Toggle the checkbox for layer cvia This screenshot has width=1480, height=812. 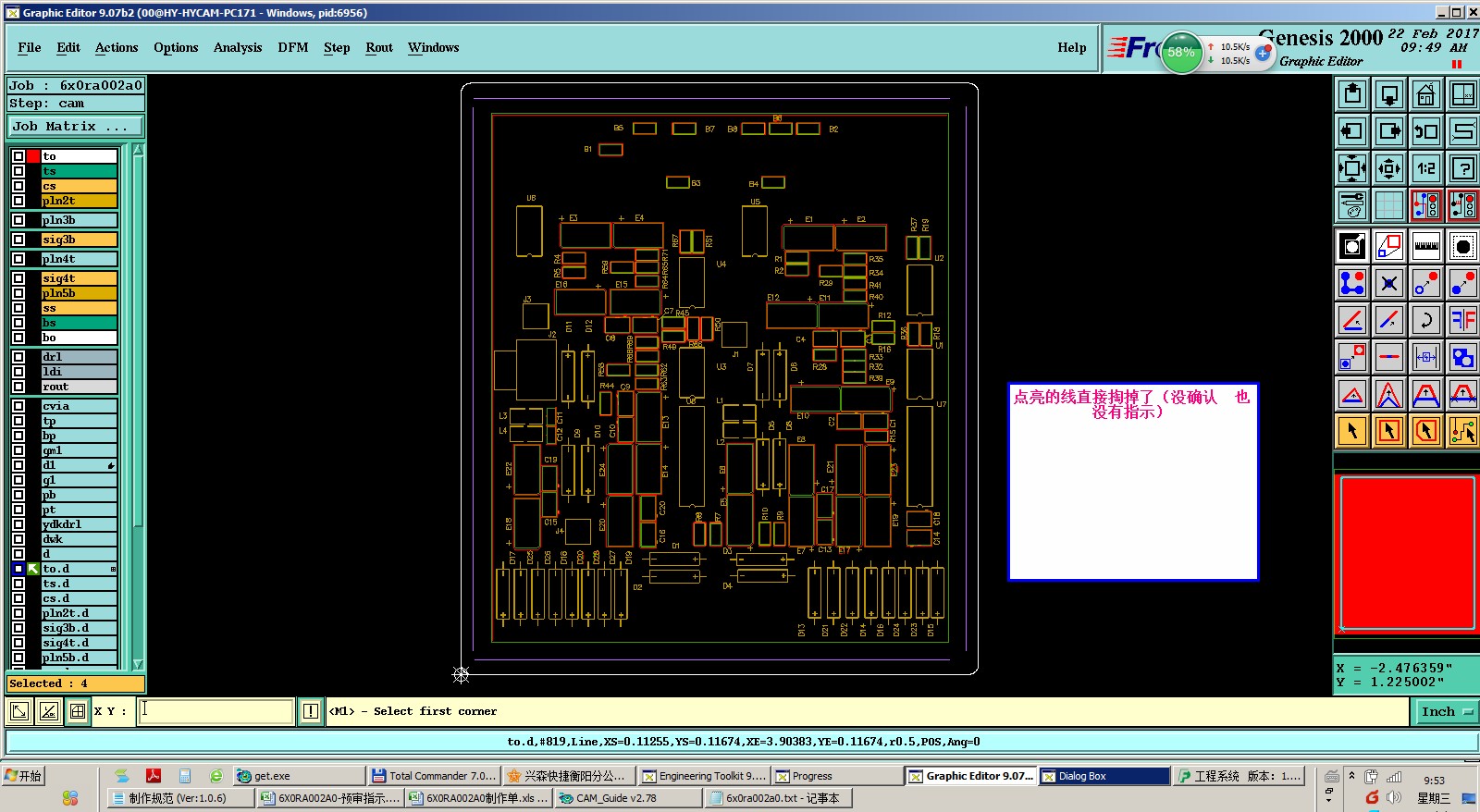coord(18,406)
